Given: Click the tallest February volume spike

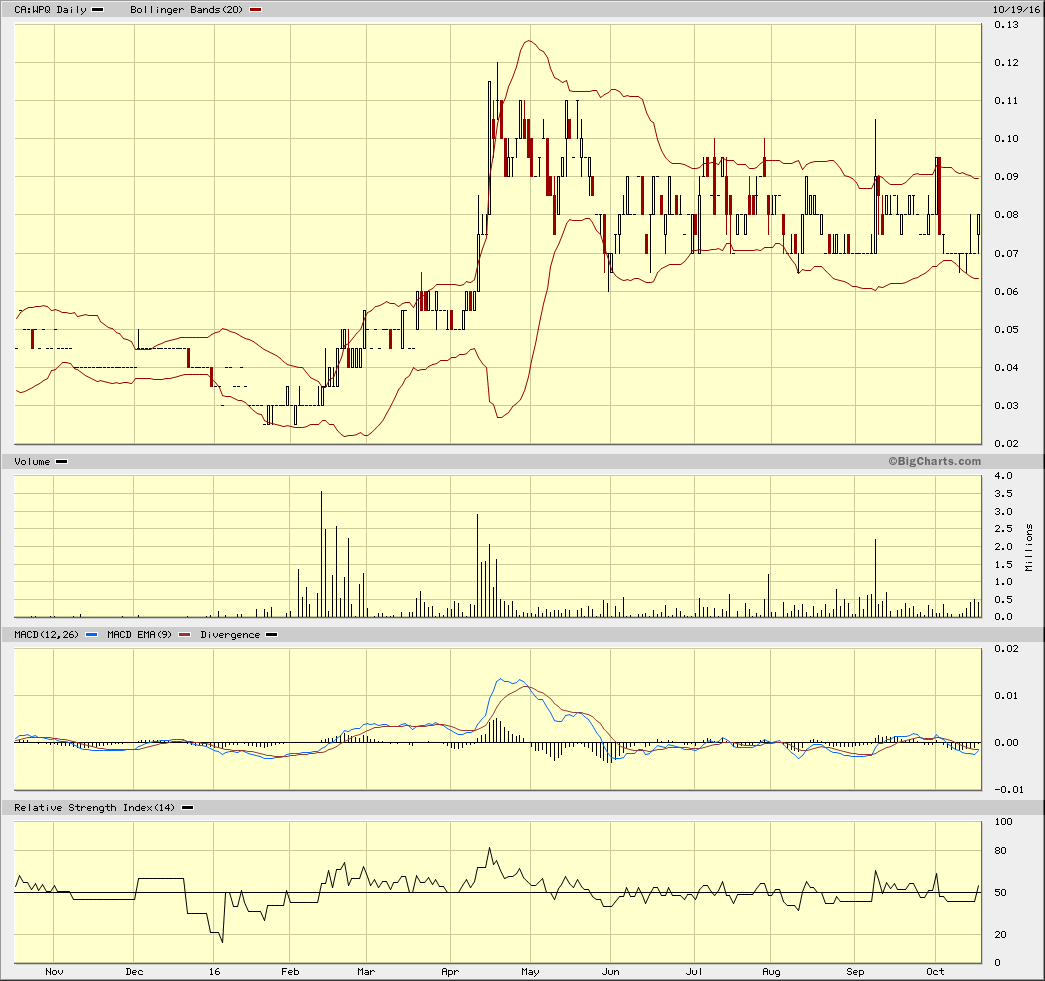Looking at the screenshot, I should tap(321, 553).
